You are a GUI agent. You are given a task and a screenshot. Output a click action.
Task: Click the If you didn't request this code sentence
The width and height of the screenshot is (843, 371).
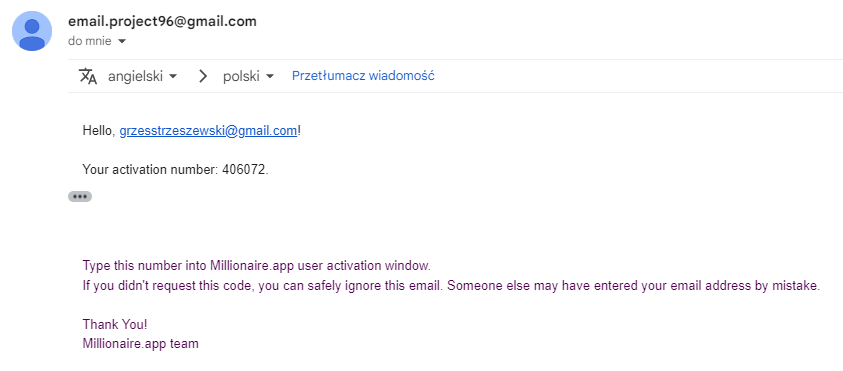[451, 286]
